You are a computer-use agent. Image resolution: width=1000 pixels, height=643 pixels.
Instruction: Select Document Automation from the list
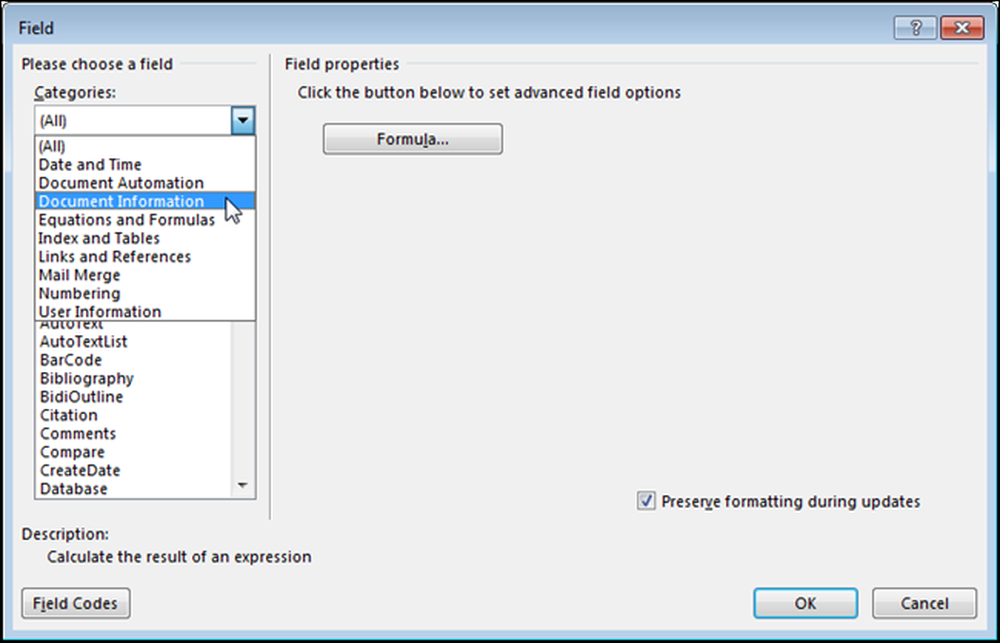(145, 183)
